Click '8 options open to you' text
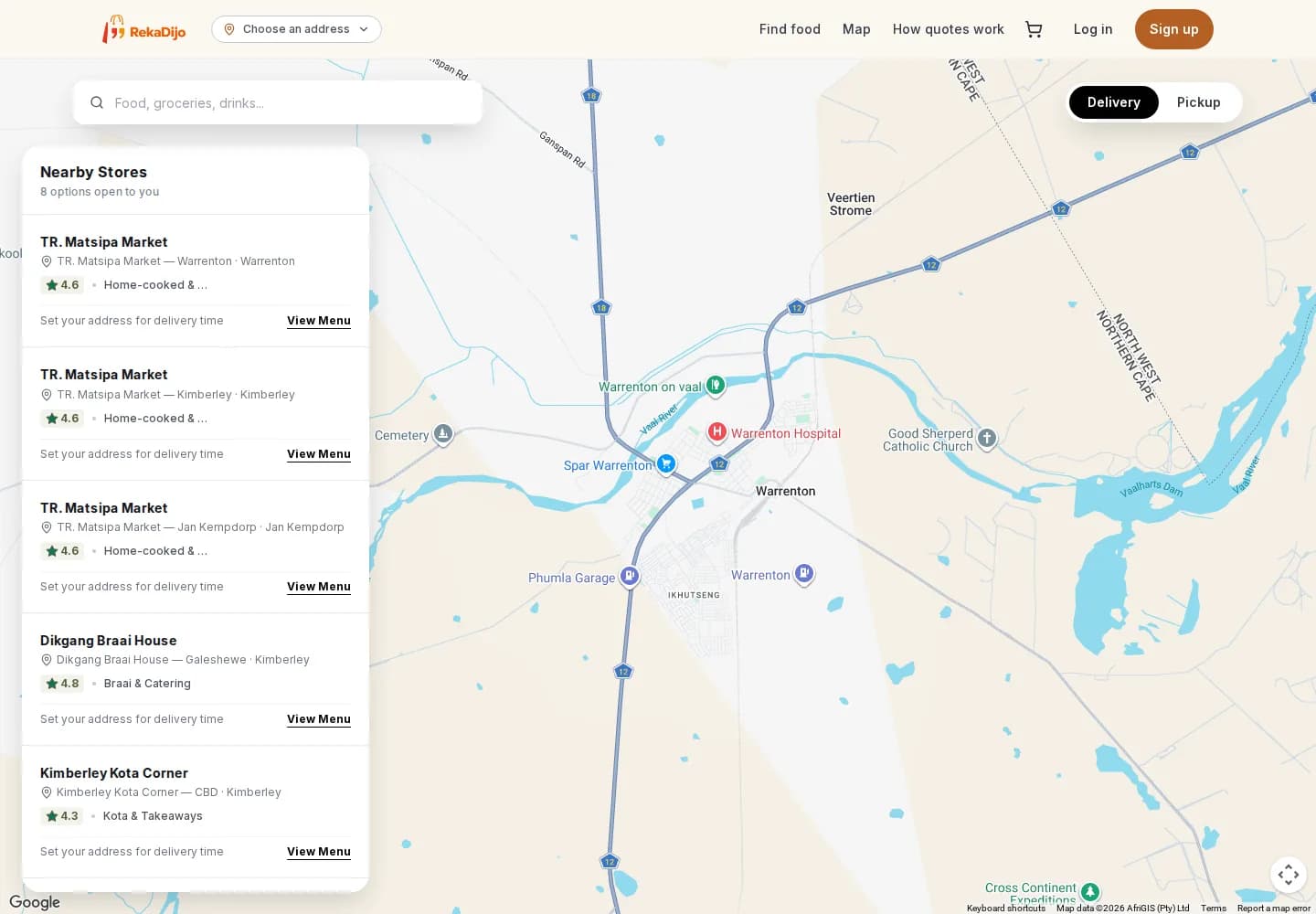 (x=100, y=192)
